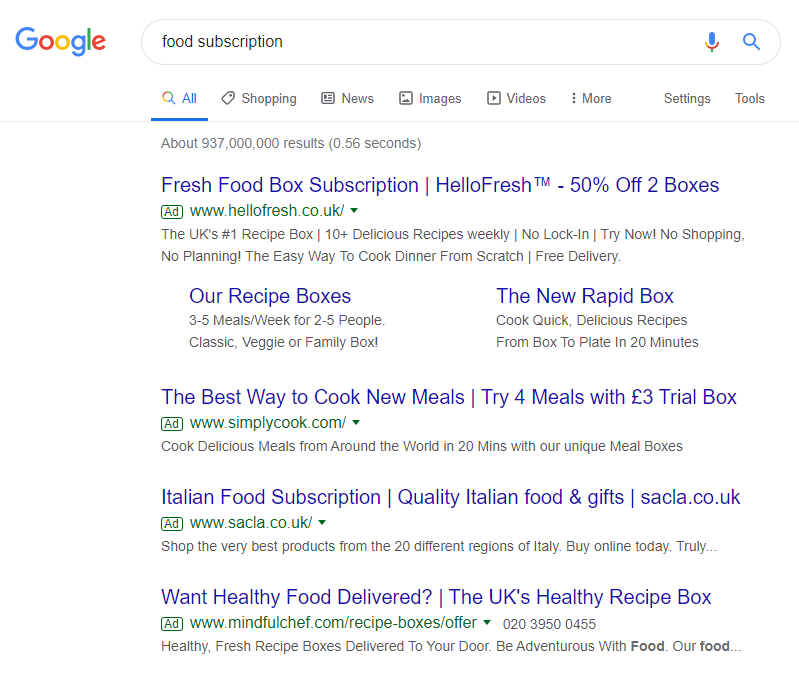Open search Settings
Screen dimensions: 799x677
click(687, 98)
